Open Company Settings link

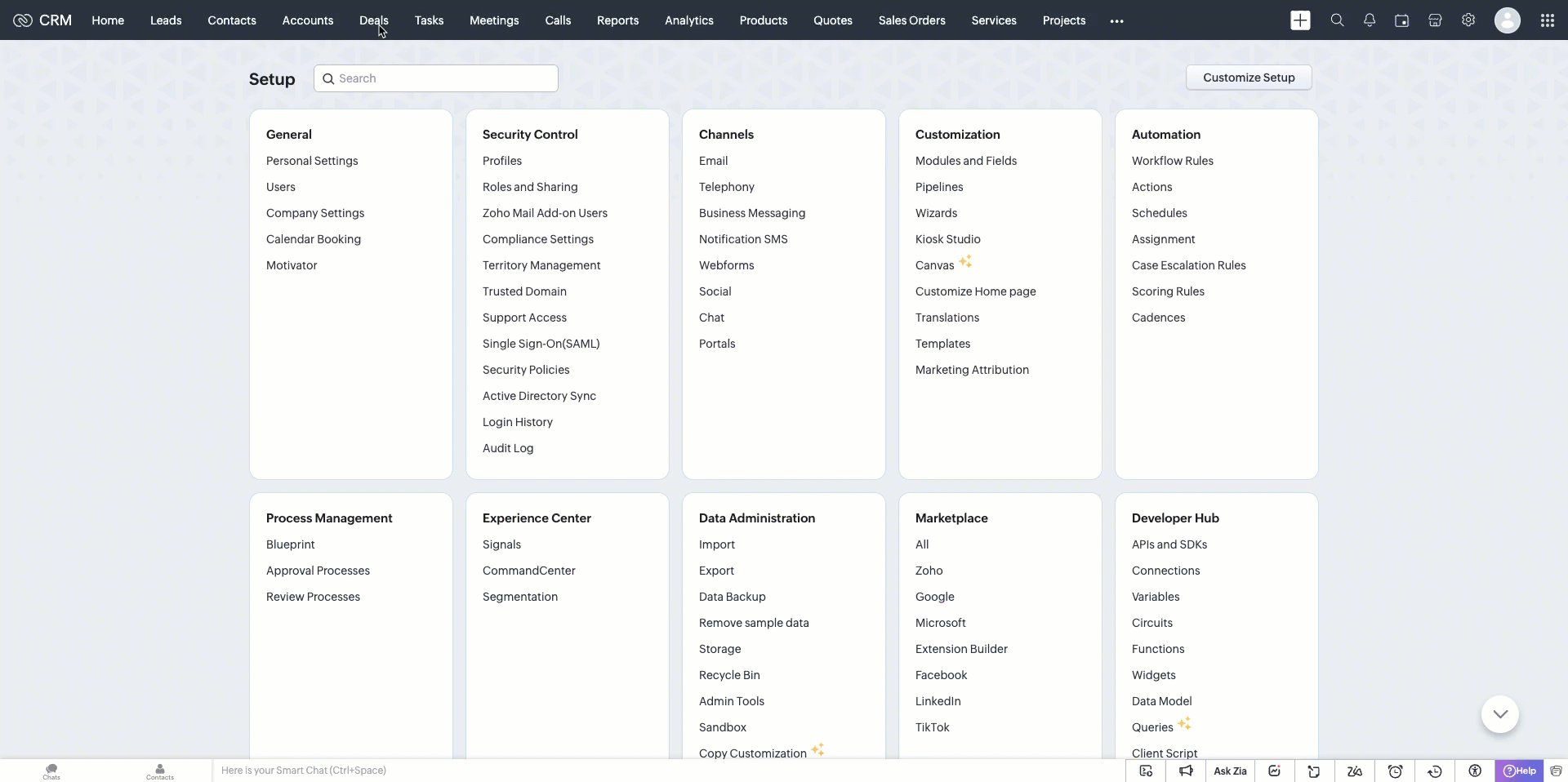(315, 213)
